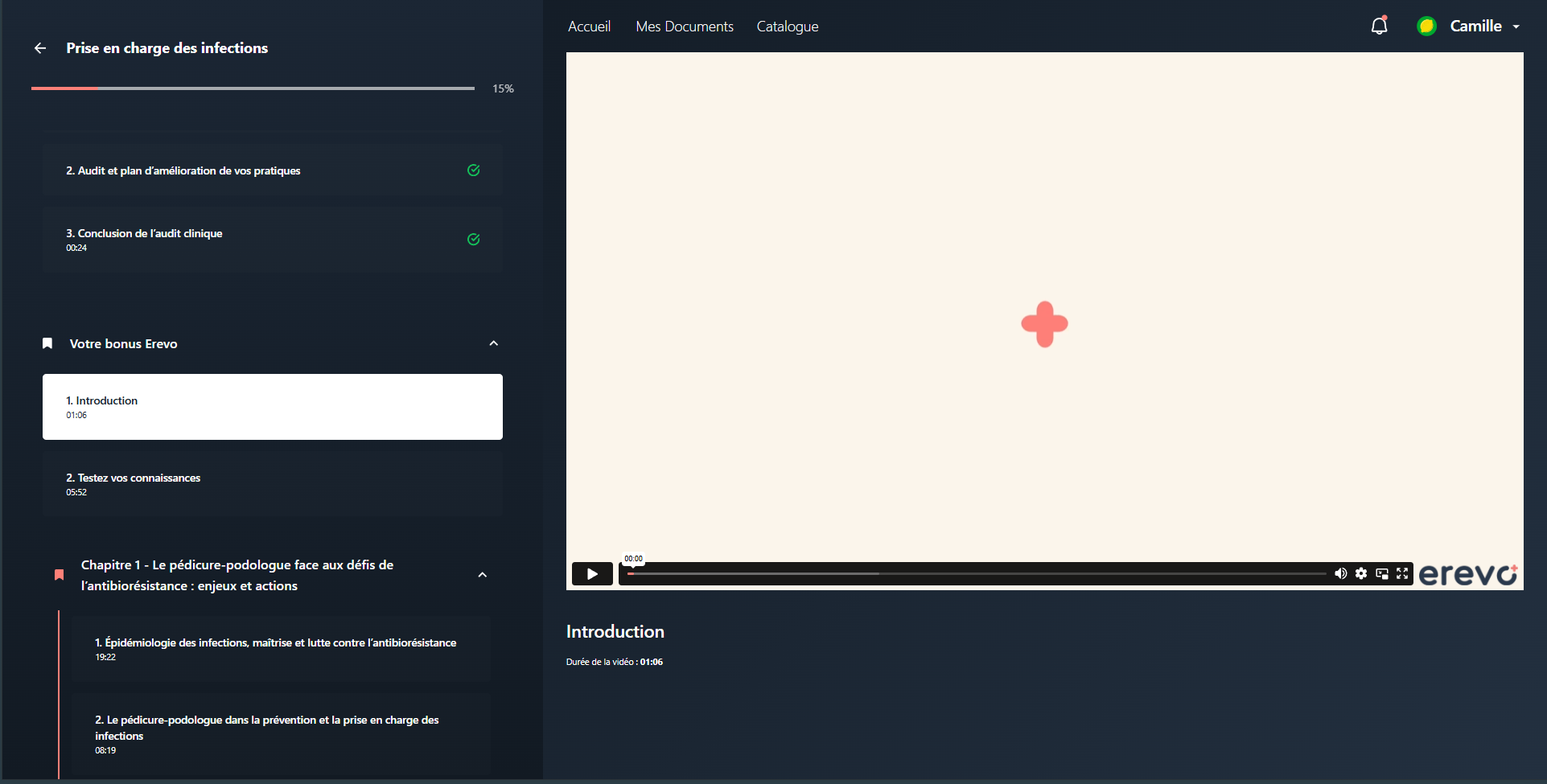The height and width of the screenshot is (784, 1547).
Task: Enable picture-in-picture mode icon
Action: (x=1382, y=573)
